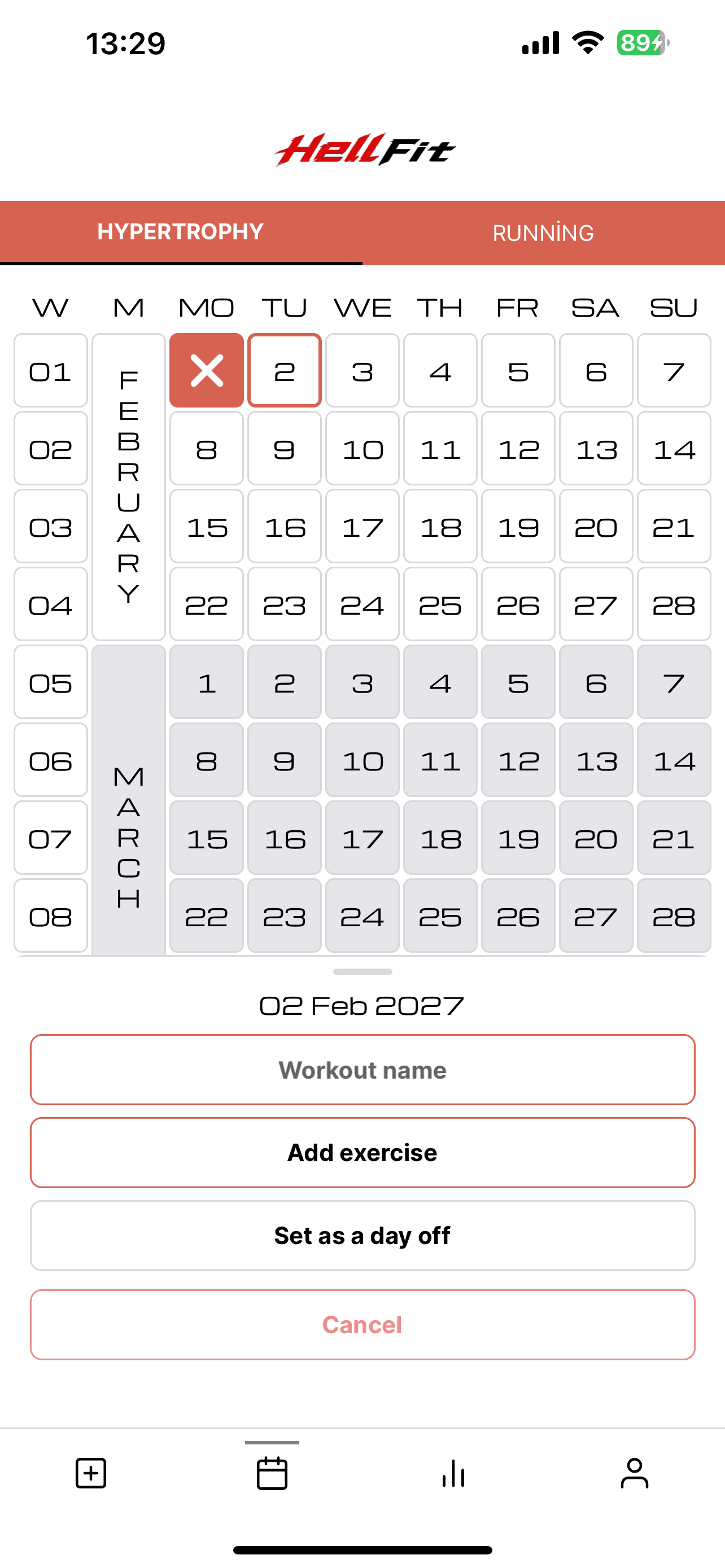Focus the Workout name field

coord(363,1070)
